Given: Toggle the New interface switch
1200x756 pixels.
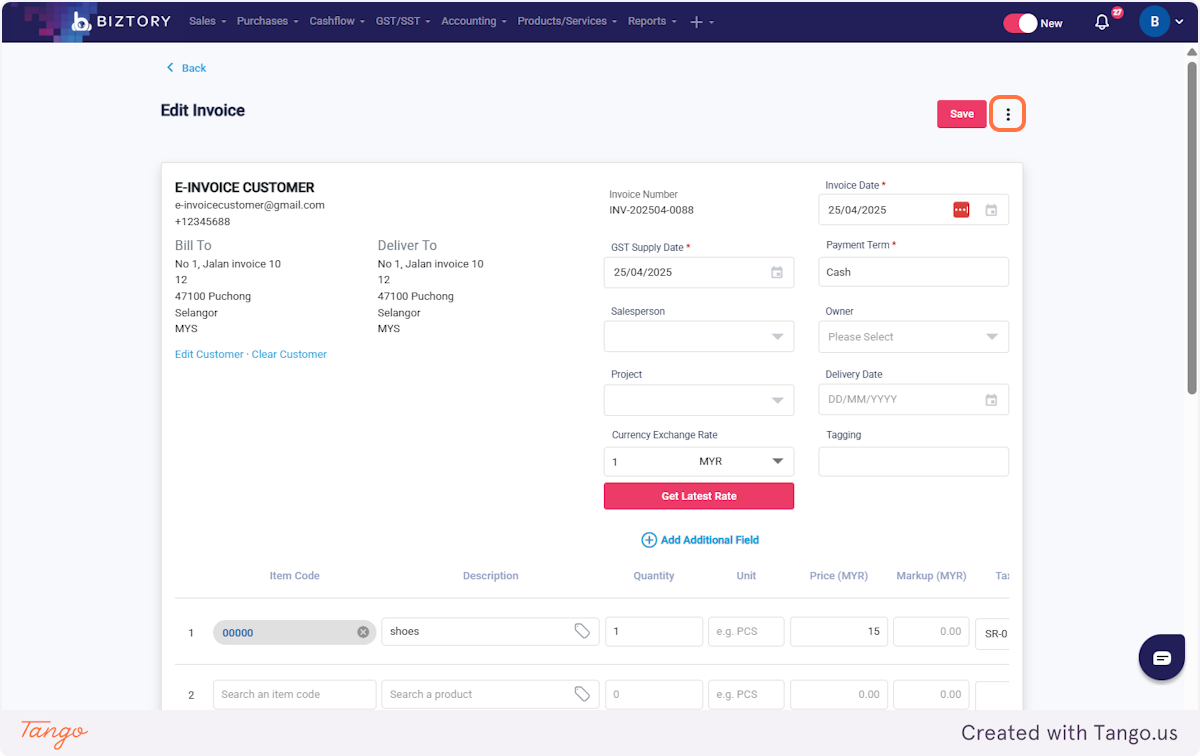Looking at the screenshot, I should 1021,23.
